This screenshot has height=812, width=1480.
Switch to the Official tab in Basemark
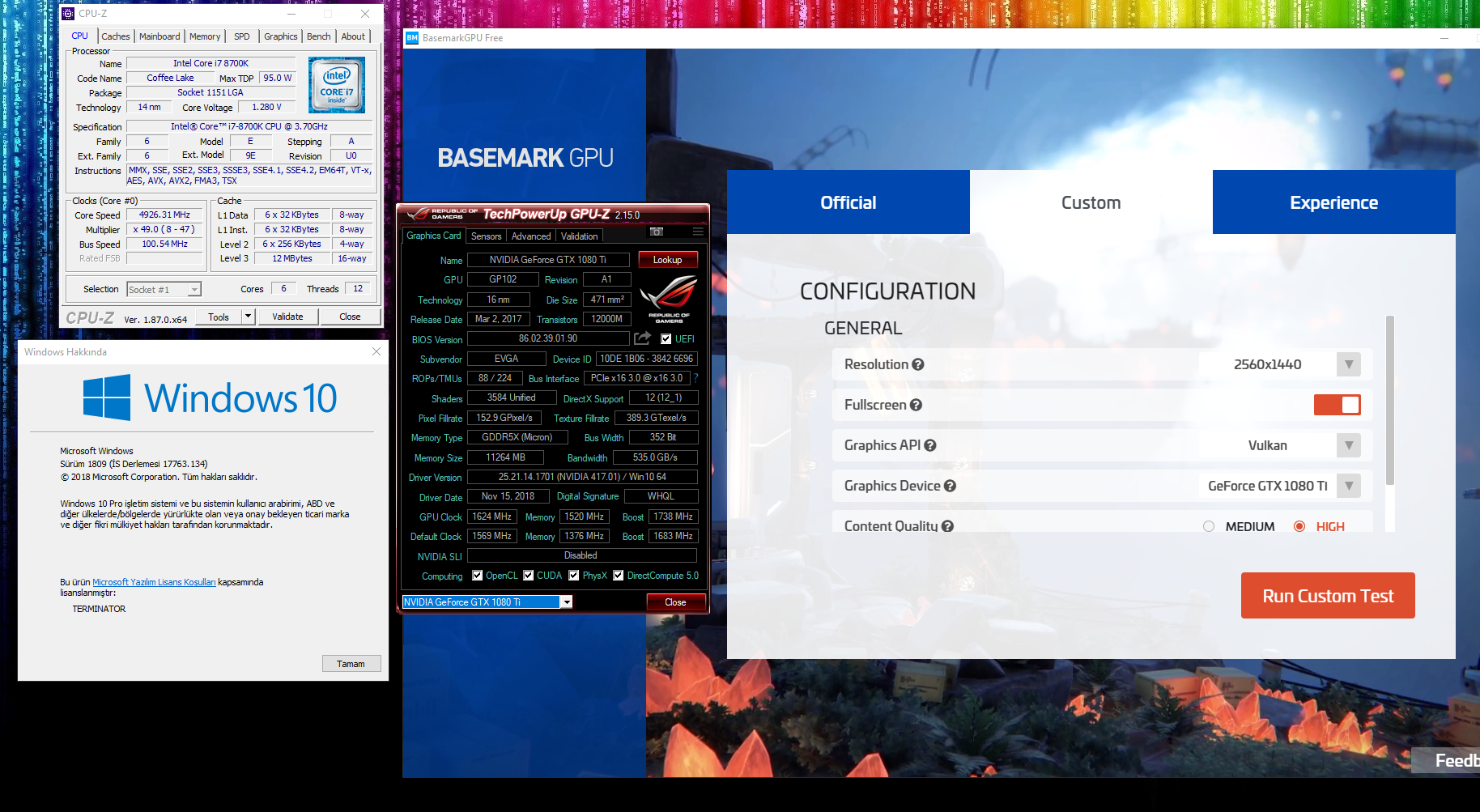pos(848,202)
